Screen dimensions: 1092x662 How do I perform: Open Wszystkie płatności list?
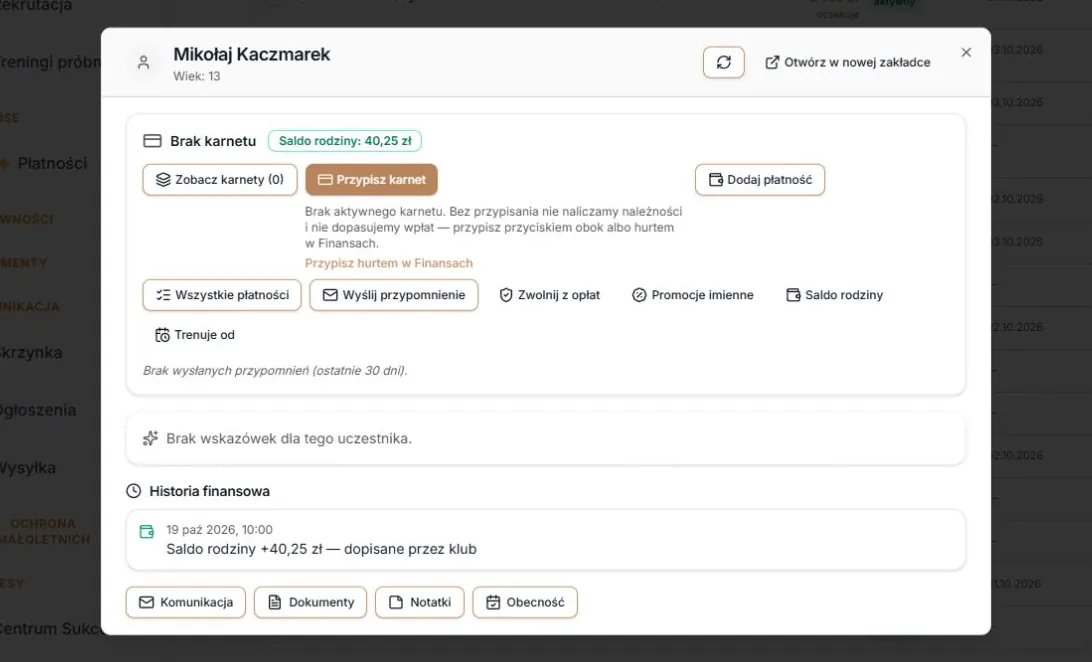point(222,295)
